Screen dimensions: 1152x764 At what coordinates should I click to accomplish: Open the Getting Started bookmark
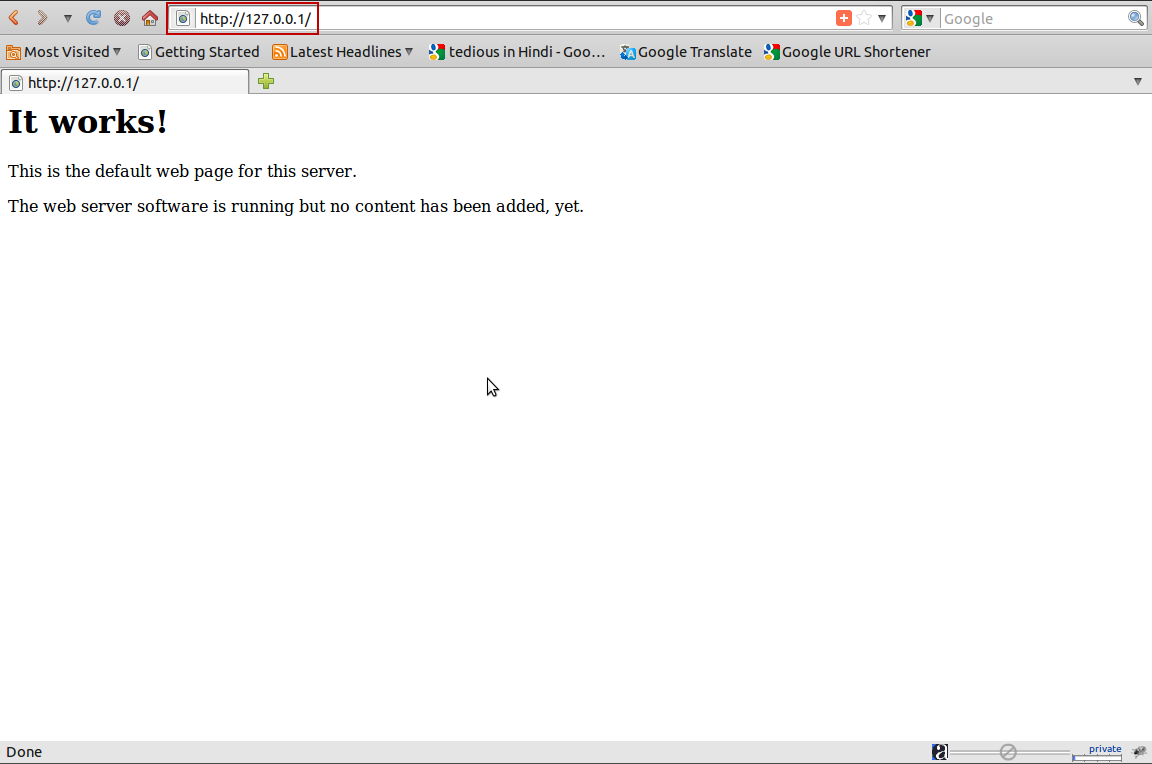[198, 51]
